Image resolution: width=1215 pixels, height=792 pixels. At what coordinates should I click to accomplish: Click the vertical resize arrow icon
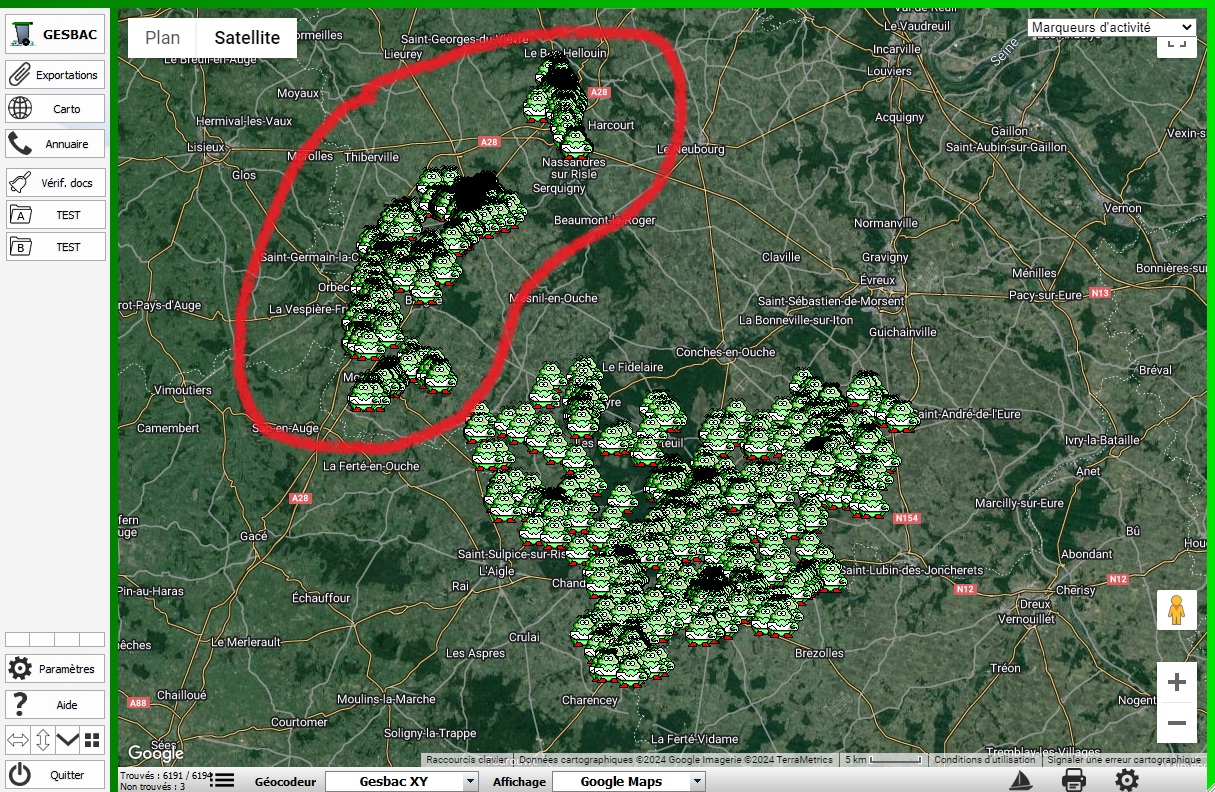(x=43, y=740)
